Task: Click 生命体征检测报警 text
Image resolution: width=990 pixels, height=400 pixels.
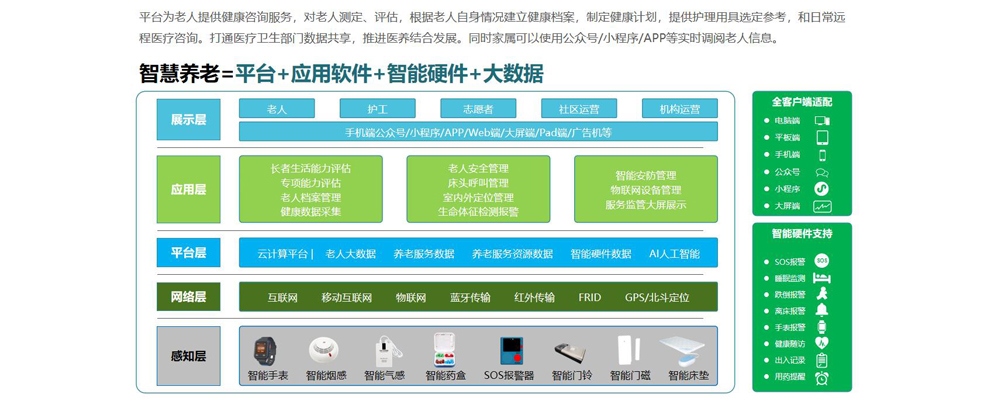Action: (478, 211)
